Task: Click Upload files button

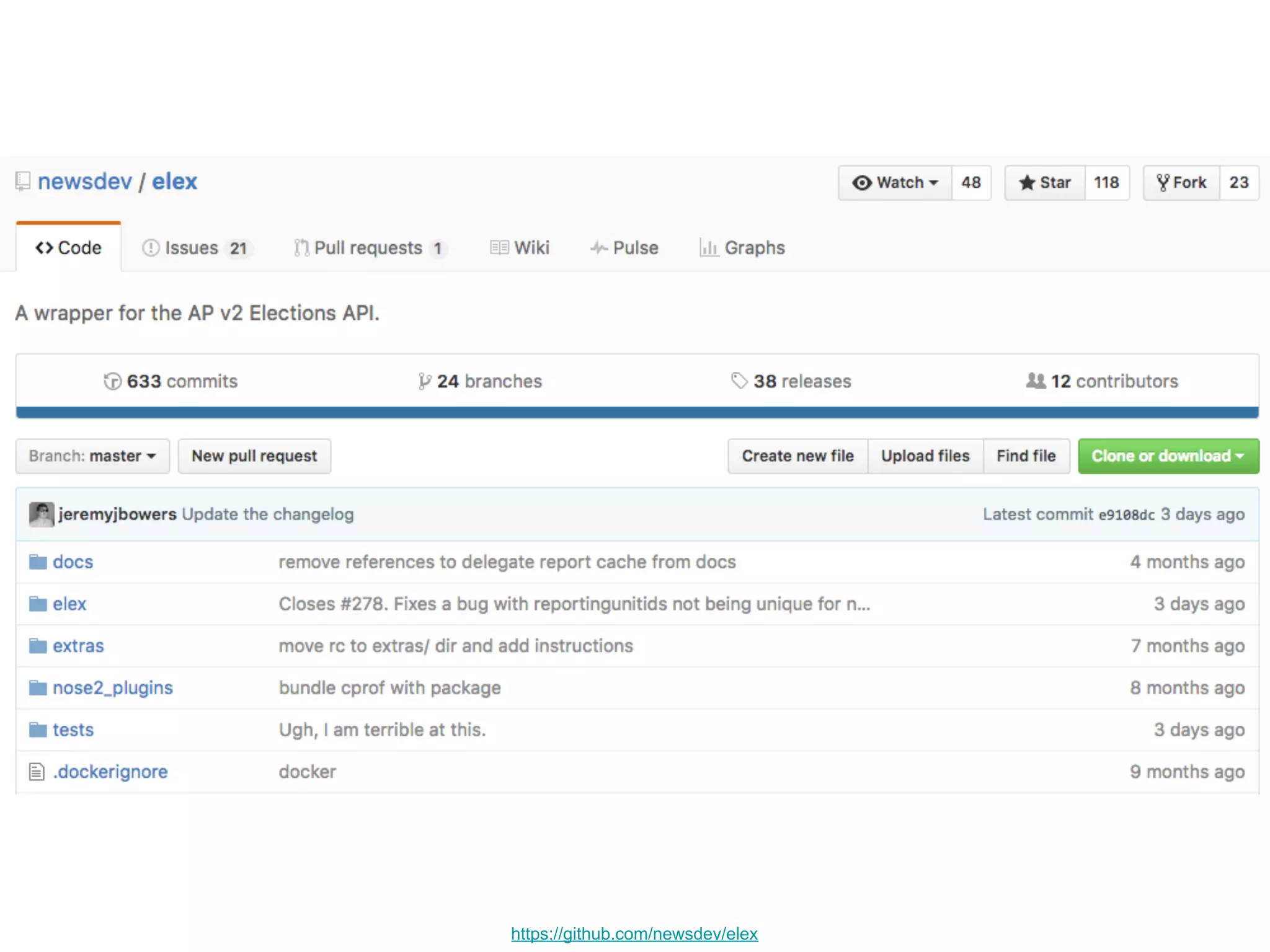Action: (925, 456)
